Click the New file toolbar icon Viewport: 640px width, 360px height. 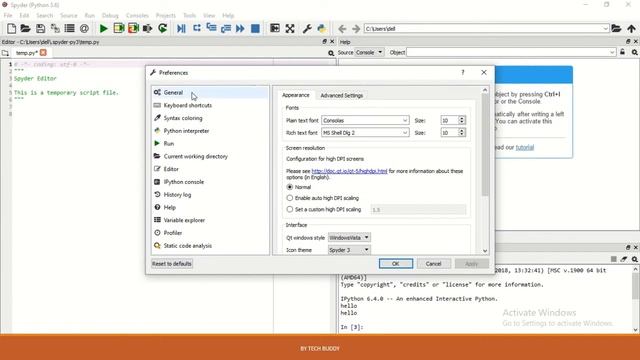[x=11, y=28]
